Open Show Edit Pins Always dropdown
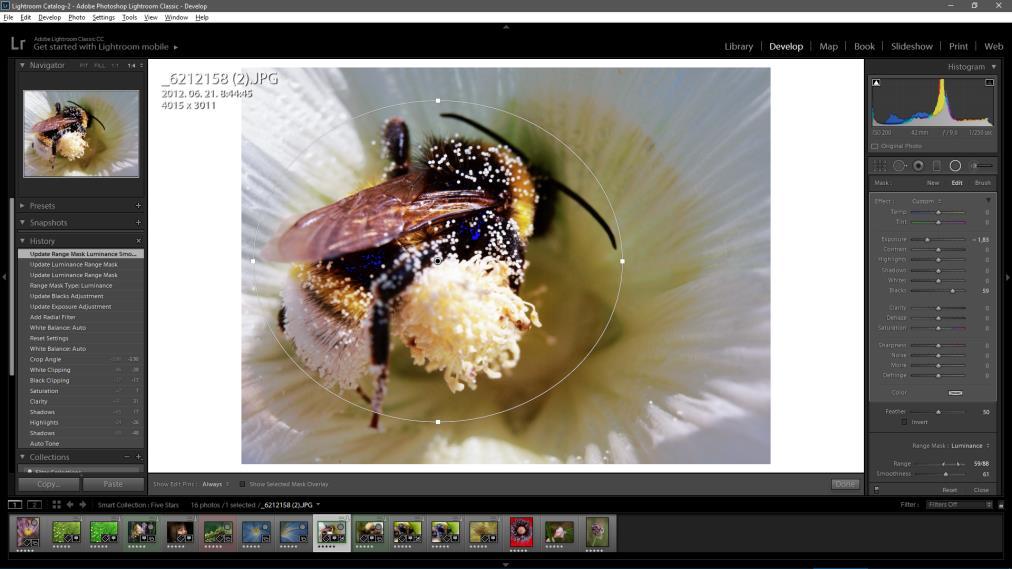1012x569 pixels. coord(216,484)
